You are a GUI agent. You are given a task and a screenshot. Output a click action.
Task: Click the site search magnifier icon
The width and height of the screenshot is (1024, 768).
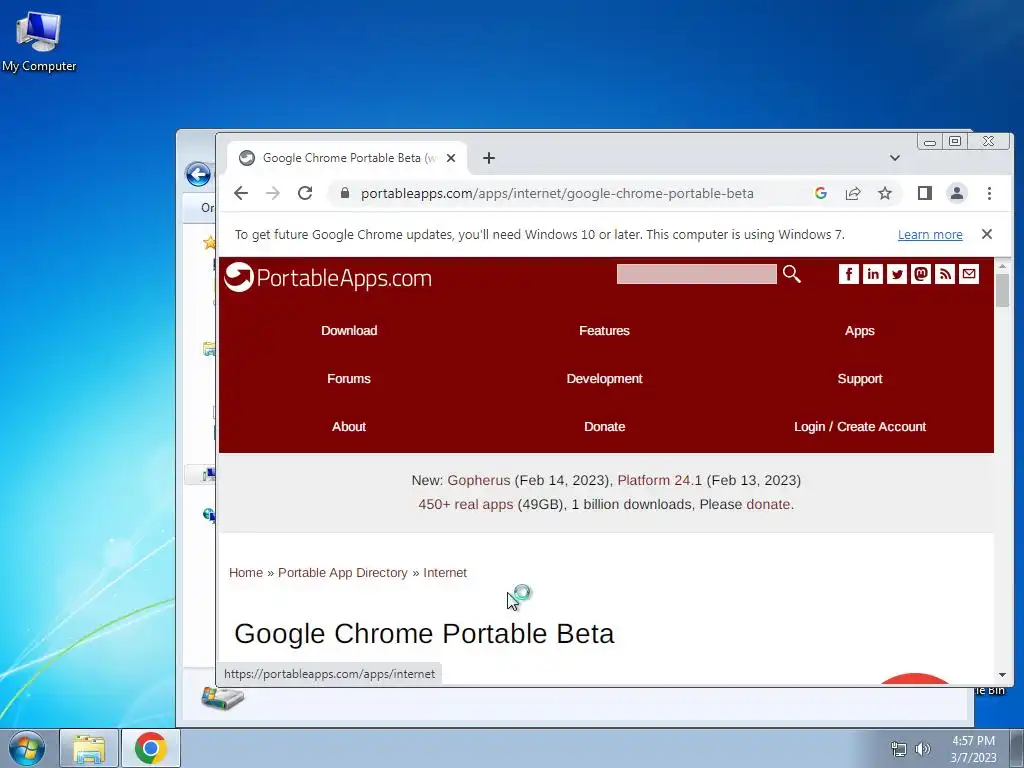pos(792,274)
